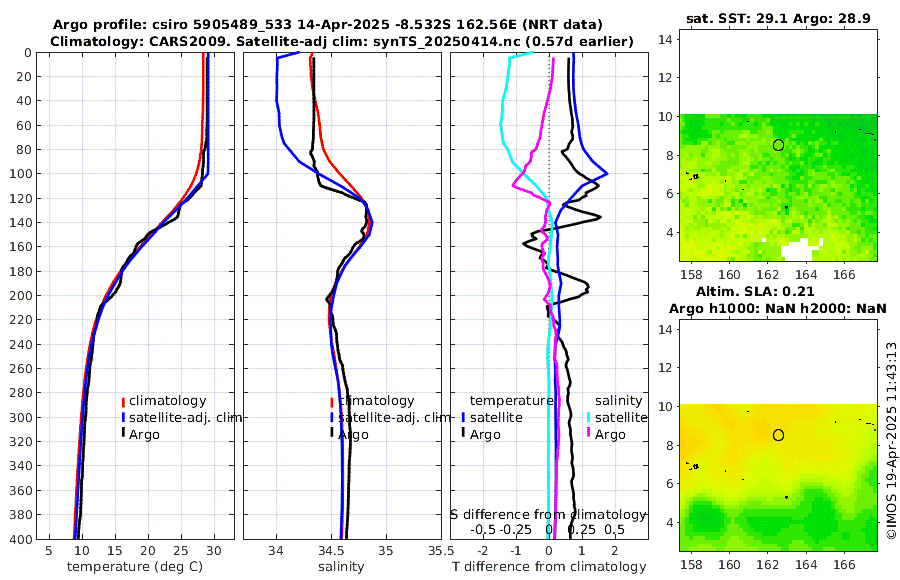The image size is (900, 580).
Task: Click the circle marker on the SLA map
Action: pyautogui.click(x=778, y=435)
